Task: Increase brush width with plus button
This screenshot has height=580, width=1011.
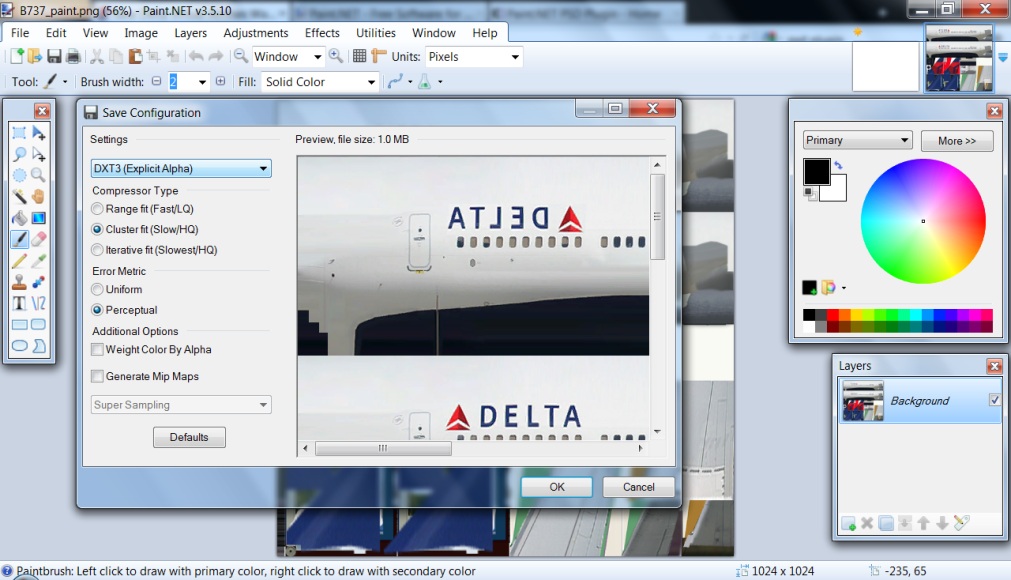Action: (x=221, y=81)
